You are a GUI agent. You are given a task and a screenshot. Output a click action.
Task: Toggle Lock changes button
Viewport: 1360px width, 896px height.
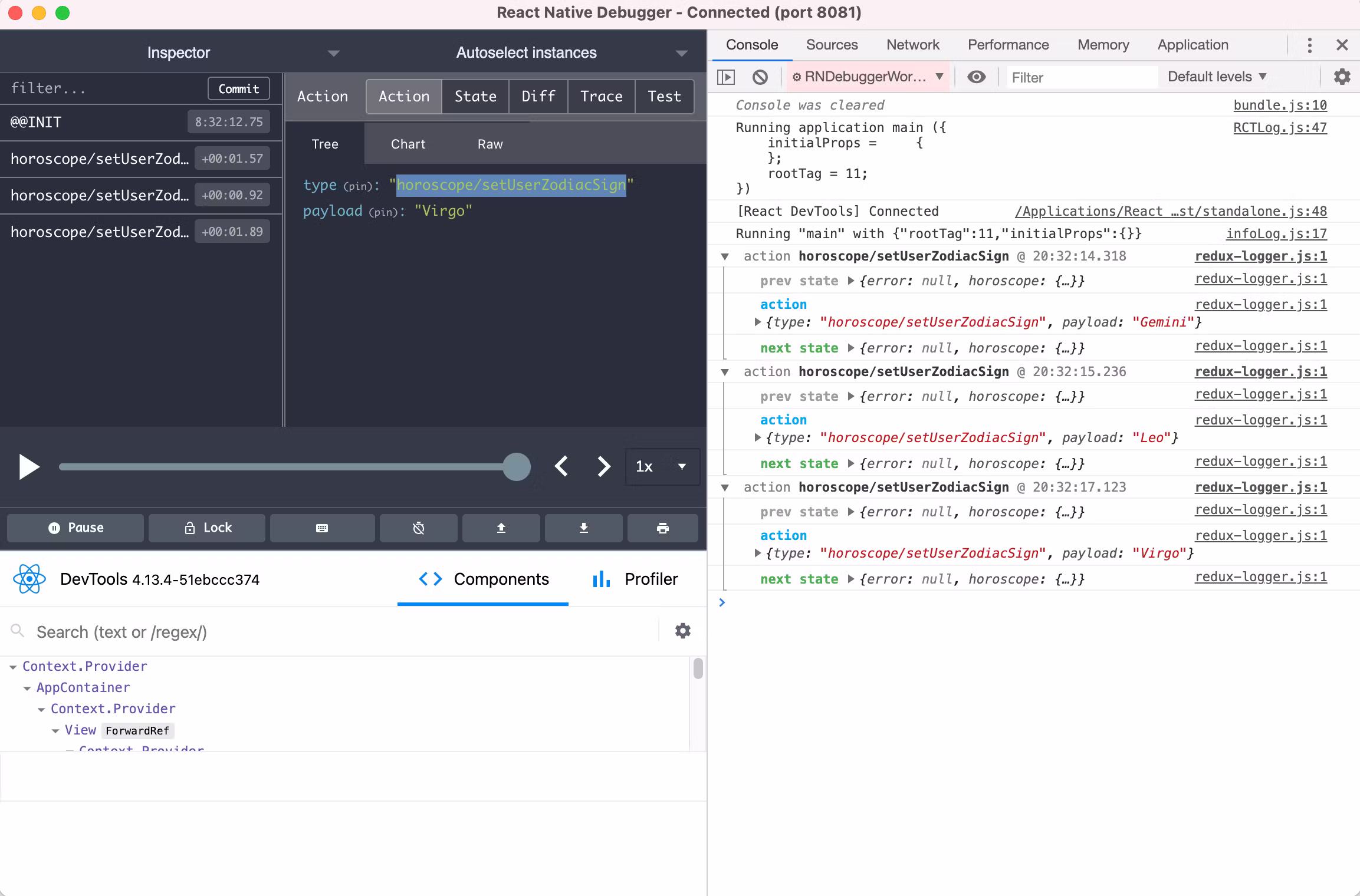click(207, 528)
